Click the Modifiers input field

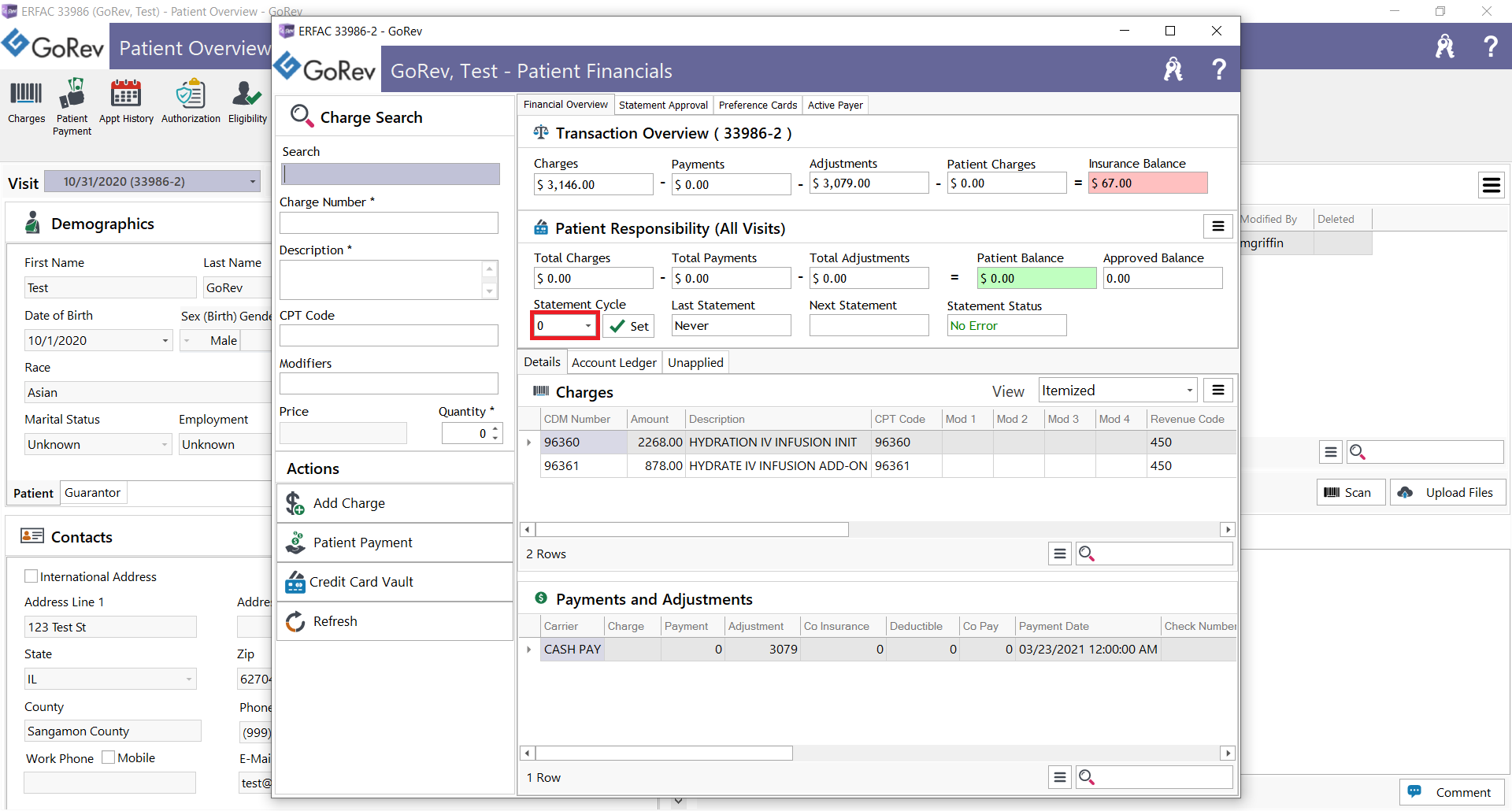[389, 383]
